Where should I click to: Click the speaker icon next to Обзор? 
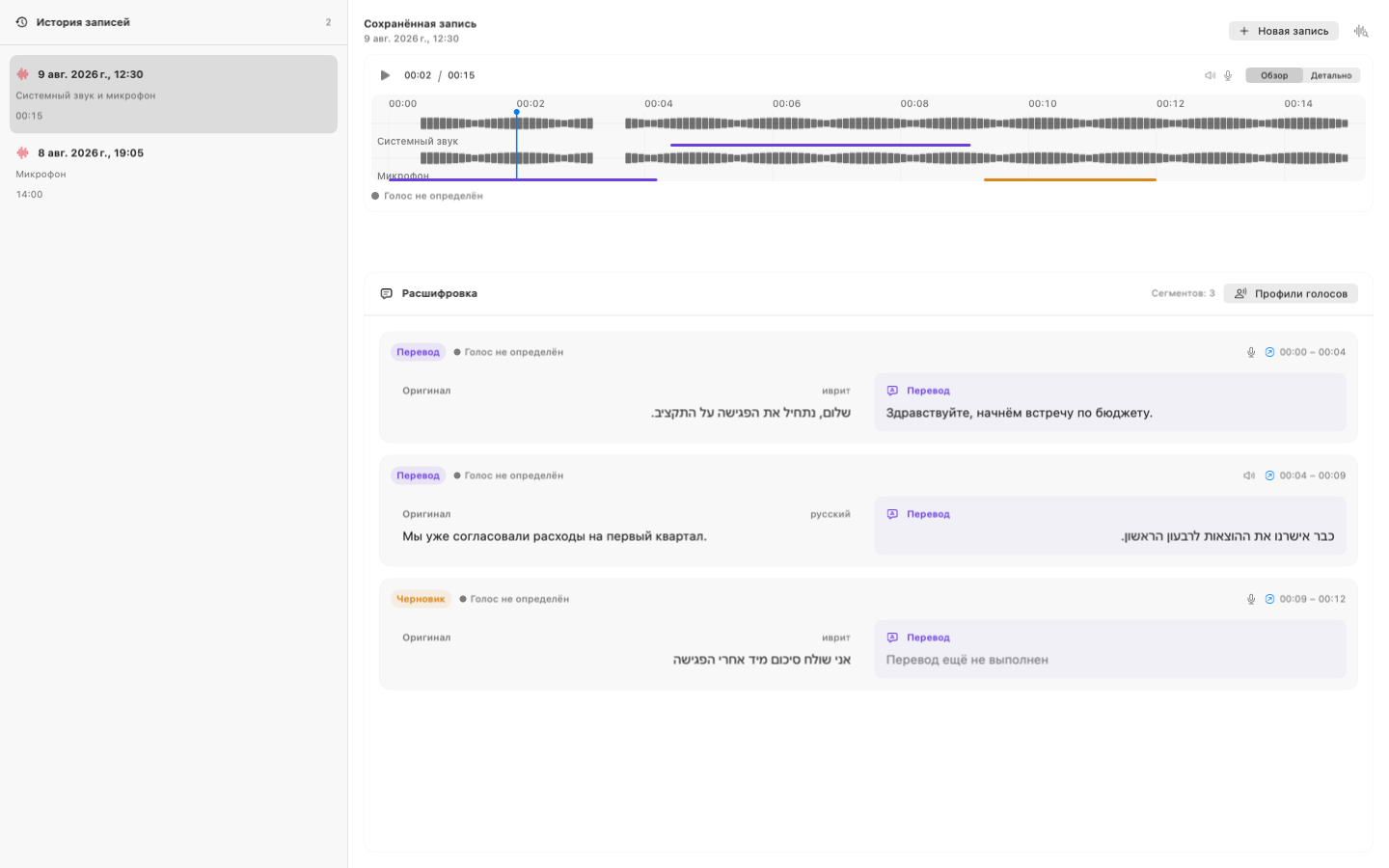click(1210, 75)
